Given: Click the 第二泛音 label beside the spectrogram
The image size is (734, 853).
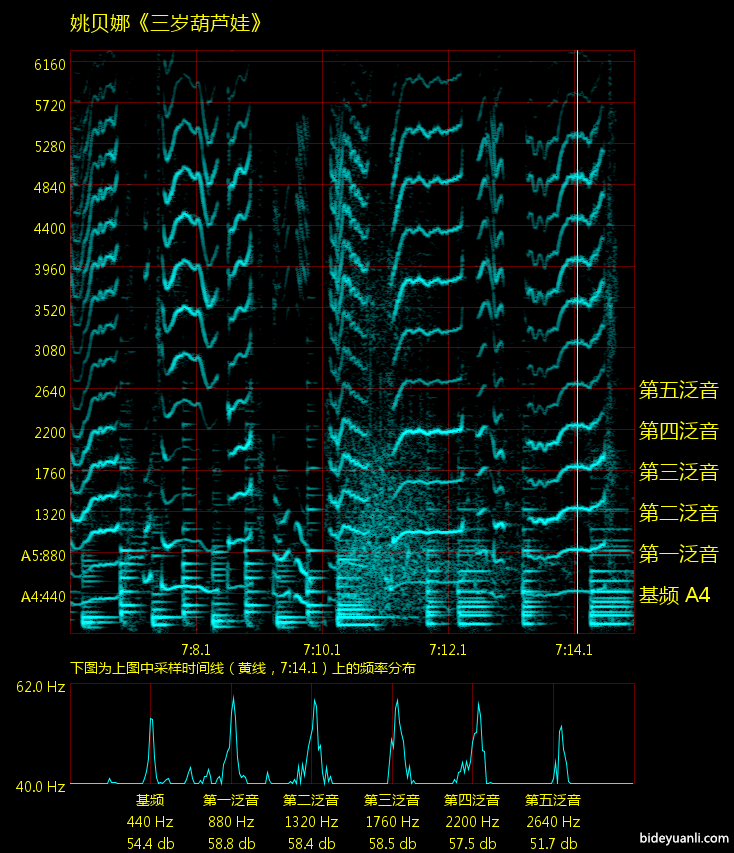Looking at the screenshot, I should coord(678,513).
